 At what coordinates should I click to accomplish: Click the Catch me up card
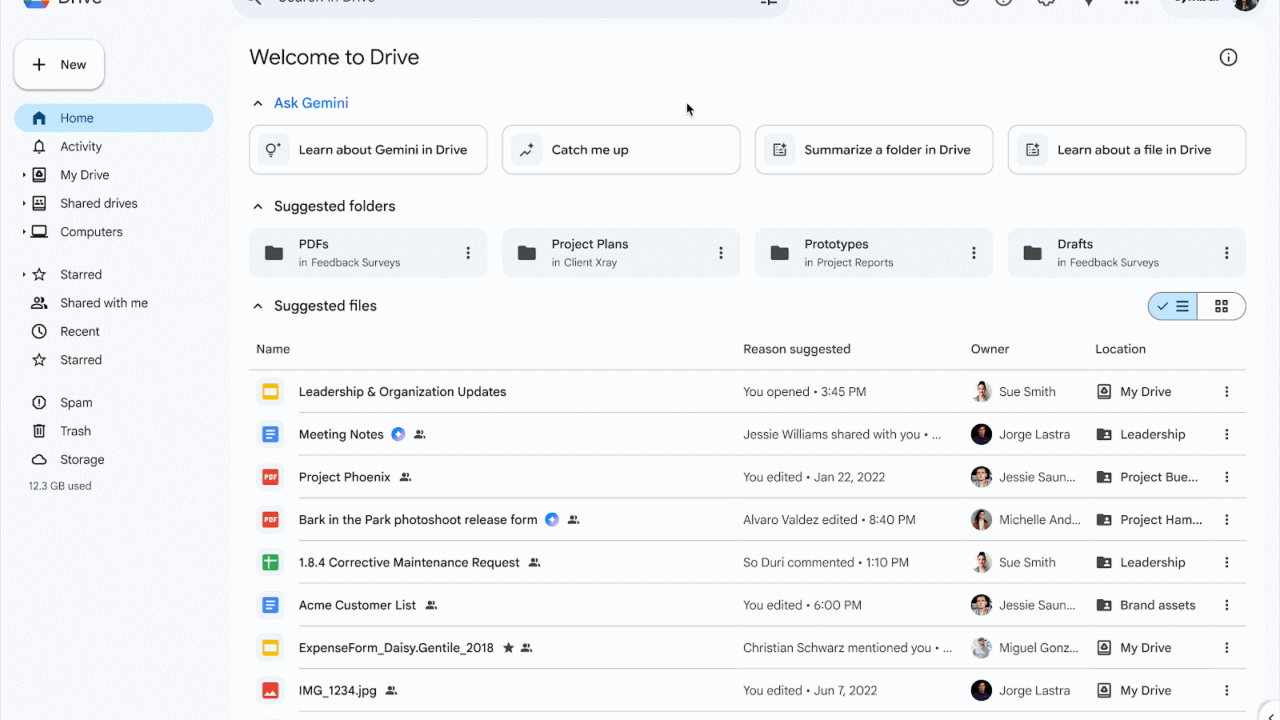pos(621,150)
